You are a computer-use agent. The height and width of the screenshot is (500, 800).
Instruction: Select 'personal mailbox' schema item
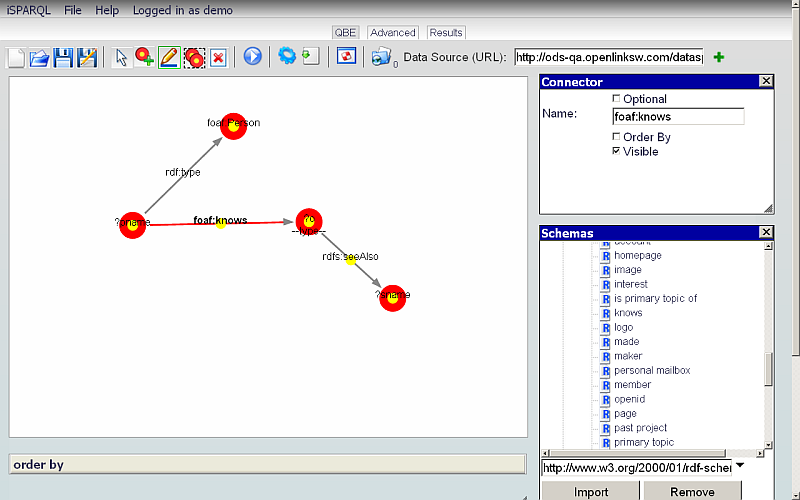pyautogui.click(x=652, y=370)
